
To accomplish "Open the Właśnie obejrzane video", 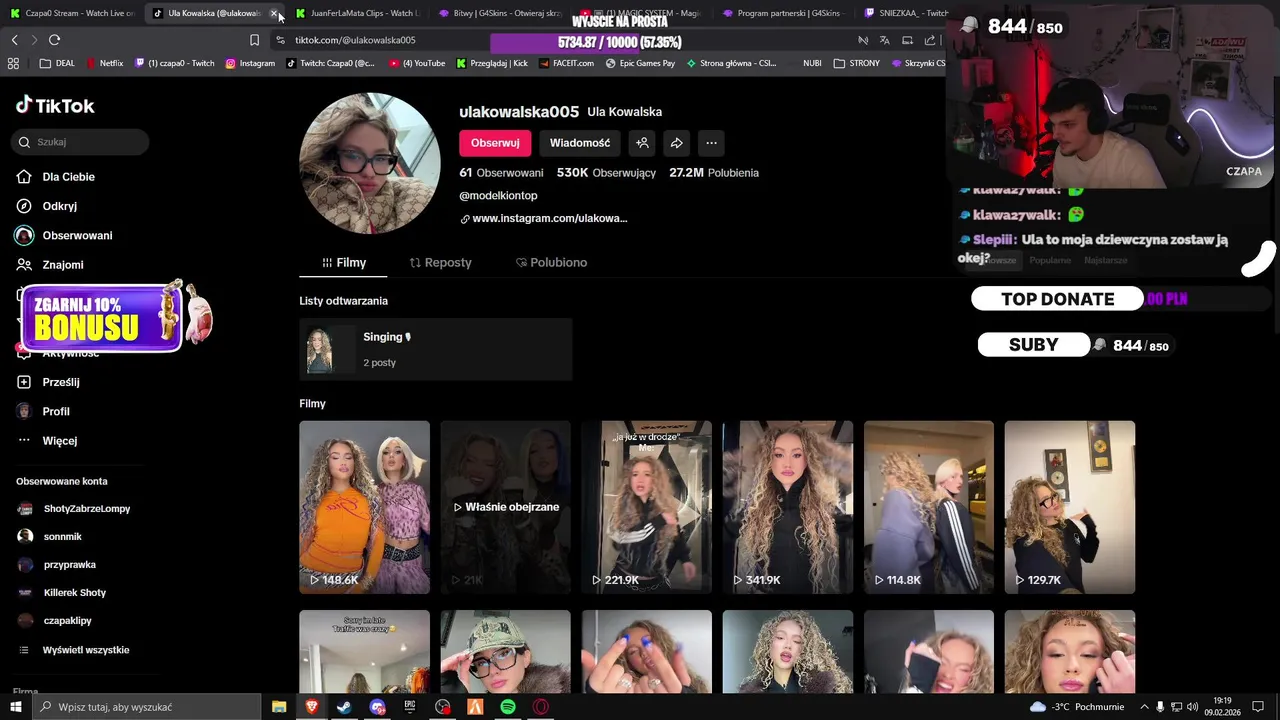I will click(x=505, y=507).
